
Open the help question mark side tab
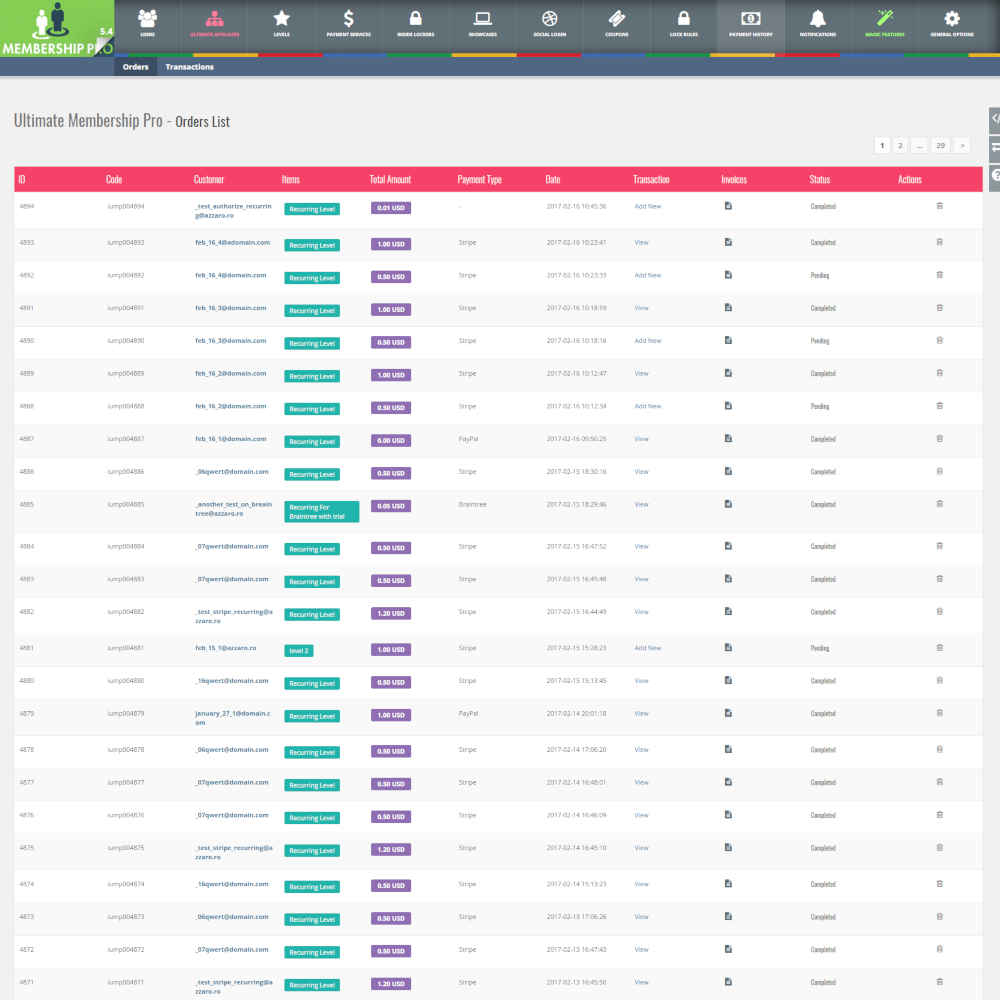(x=994, y=176)
